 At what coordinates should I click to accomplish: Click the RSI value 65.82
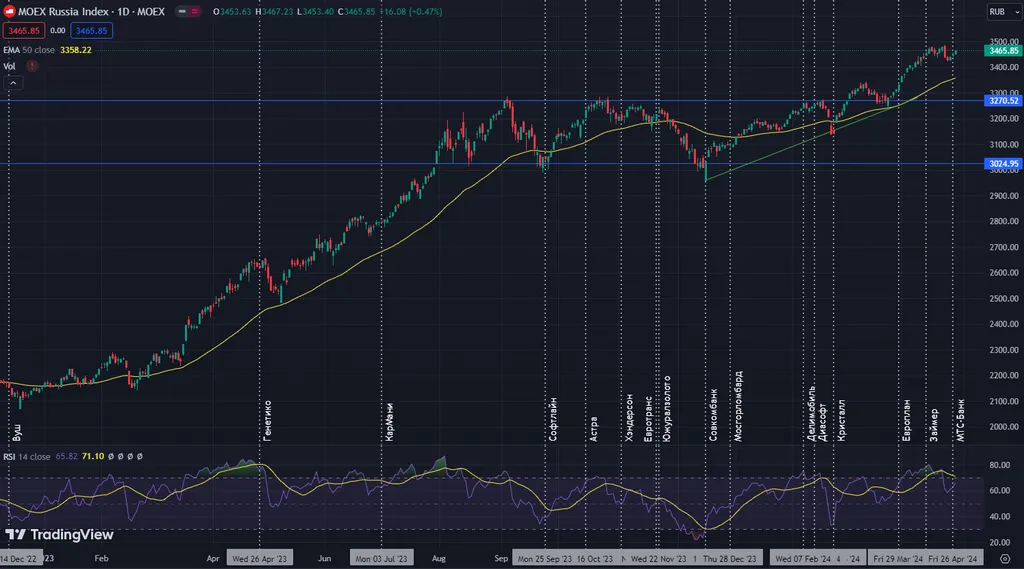(67, 457)
